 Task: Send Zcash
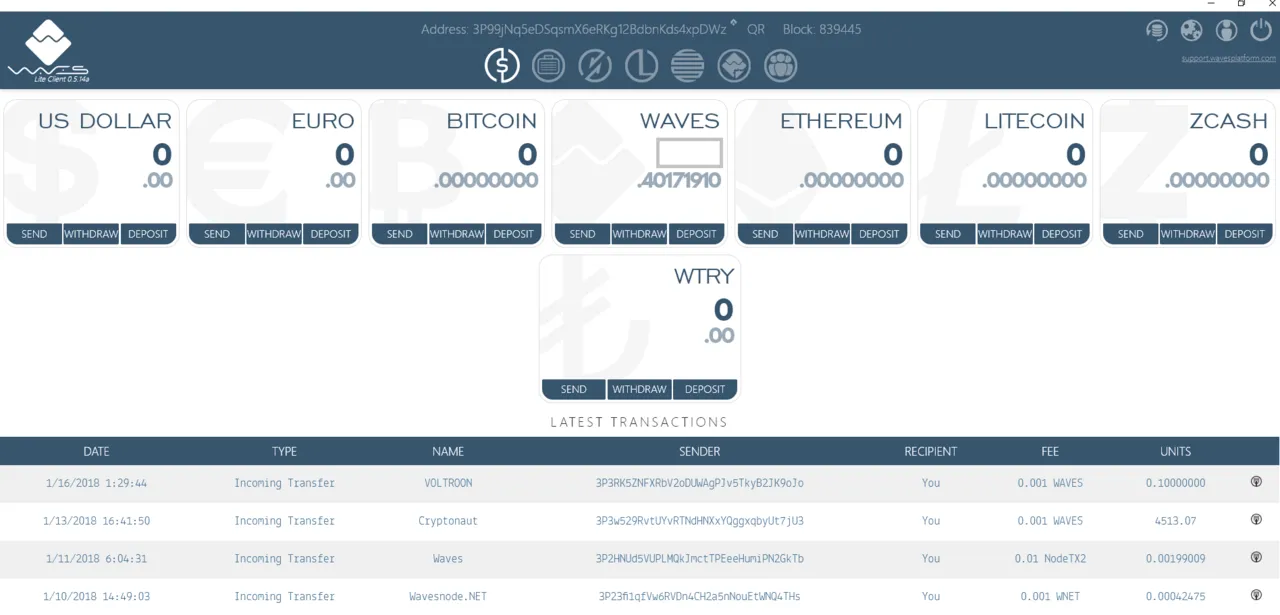tap(1131, 234)
